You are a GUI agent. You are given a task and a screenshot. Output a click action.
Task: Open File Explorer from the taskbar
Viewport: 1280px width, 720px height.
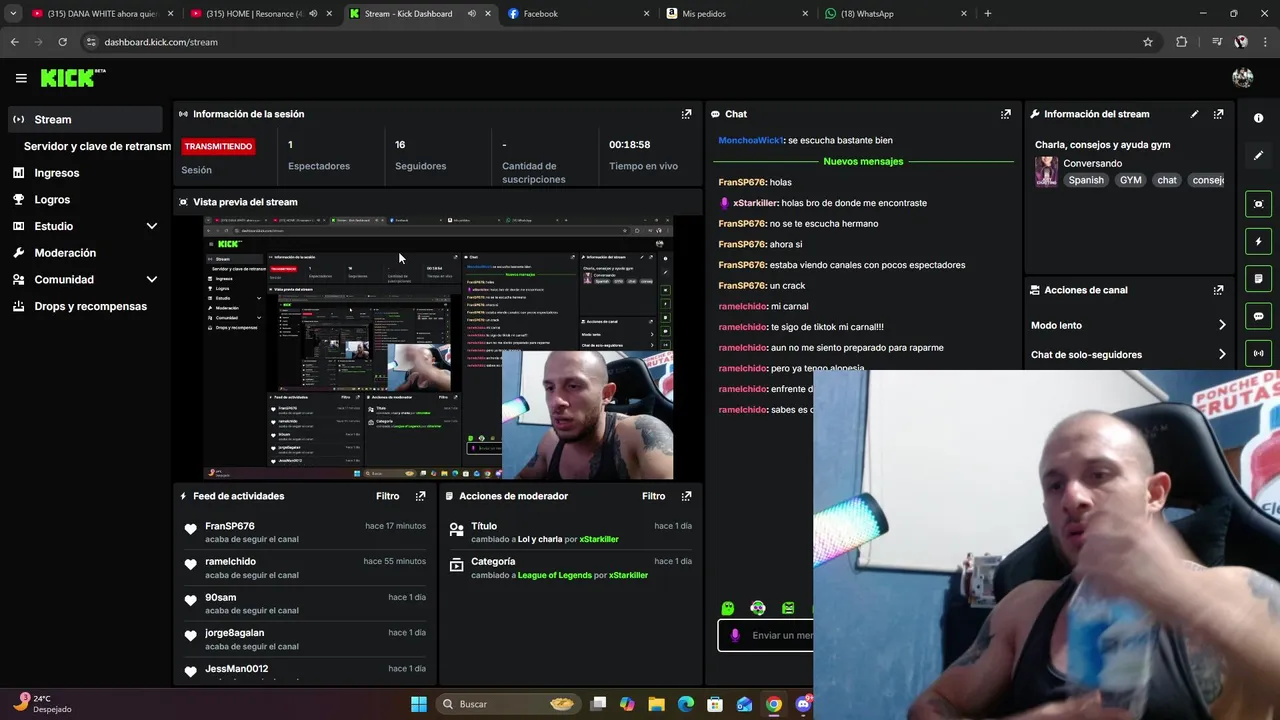point(656,704)
